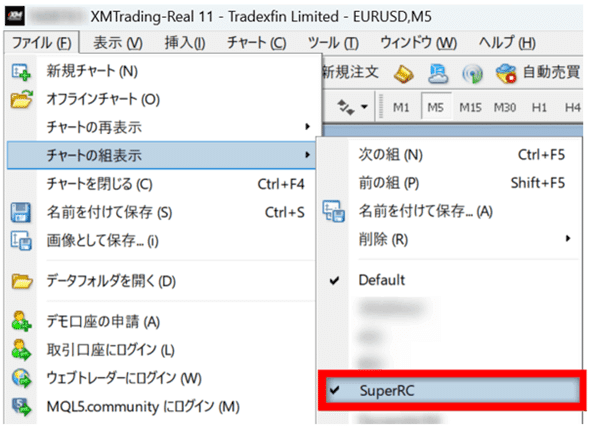591x427 pixels.
Task: Click the Ctrl+S shortcut text
Action: click(285, 213)
